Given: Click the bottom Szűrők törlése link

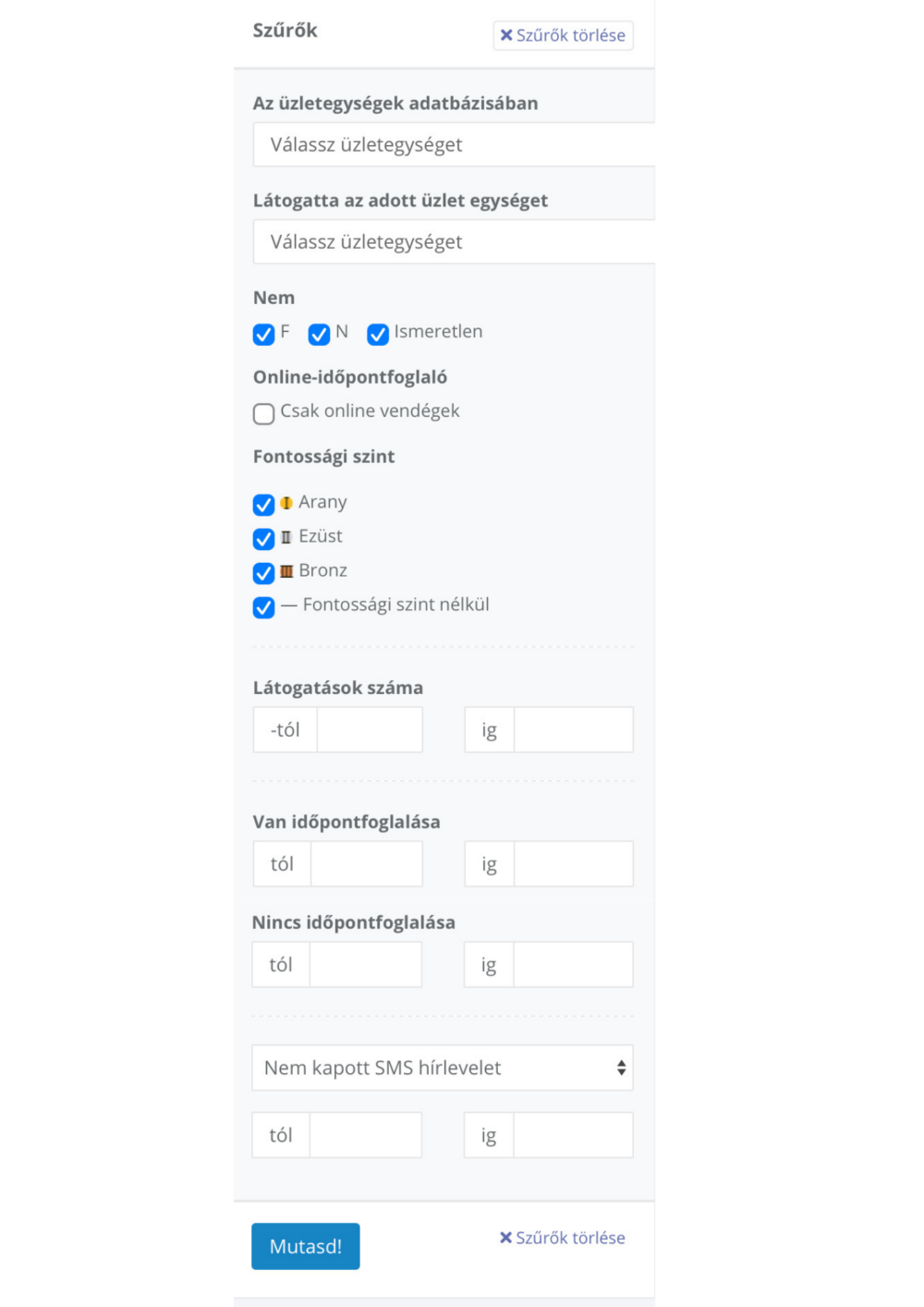Looking at the screenshot, I should point(562,1238).
